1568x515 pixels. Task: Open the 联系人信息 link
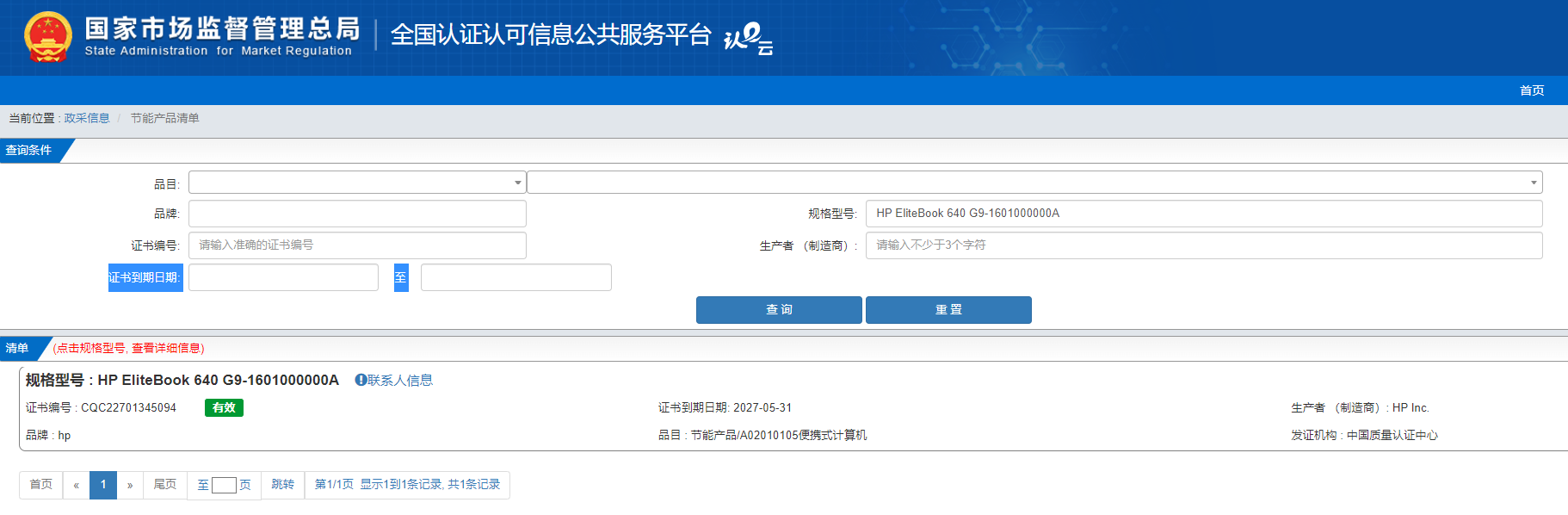click(400, 380)
